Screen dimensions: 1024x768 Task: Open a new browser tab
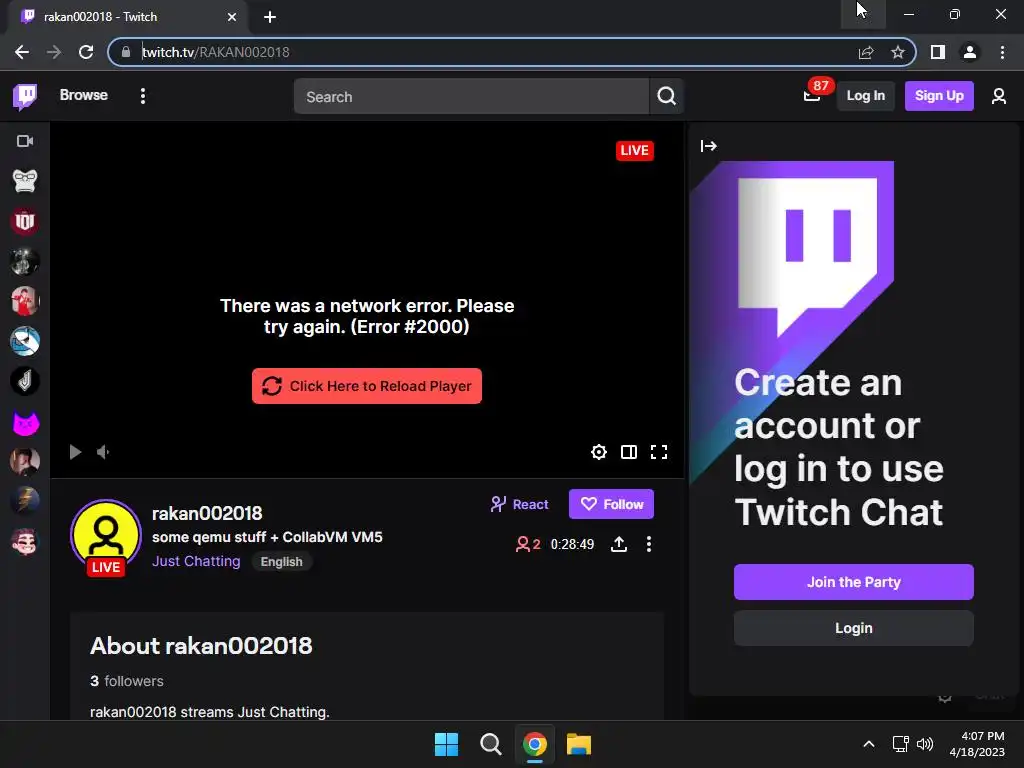click(x=270, y=17)
